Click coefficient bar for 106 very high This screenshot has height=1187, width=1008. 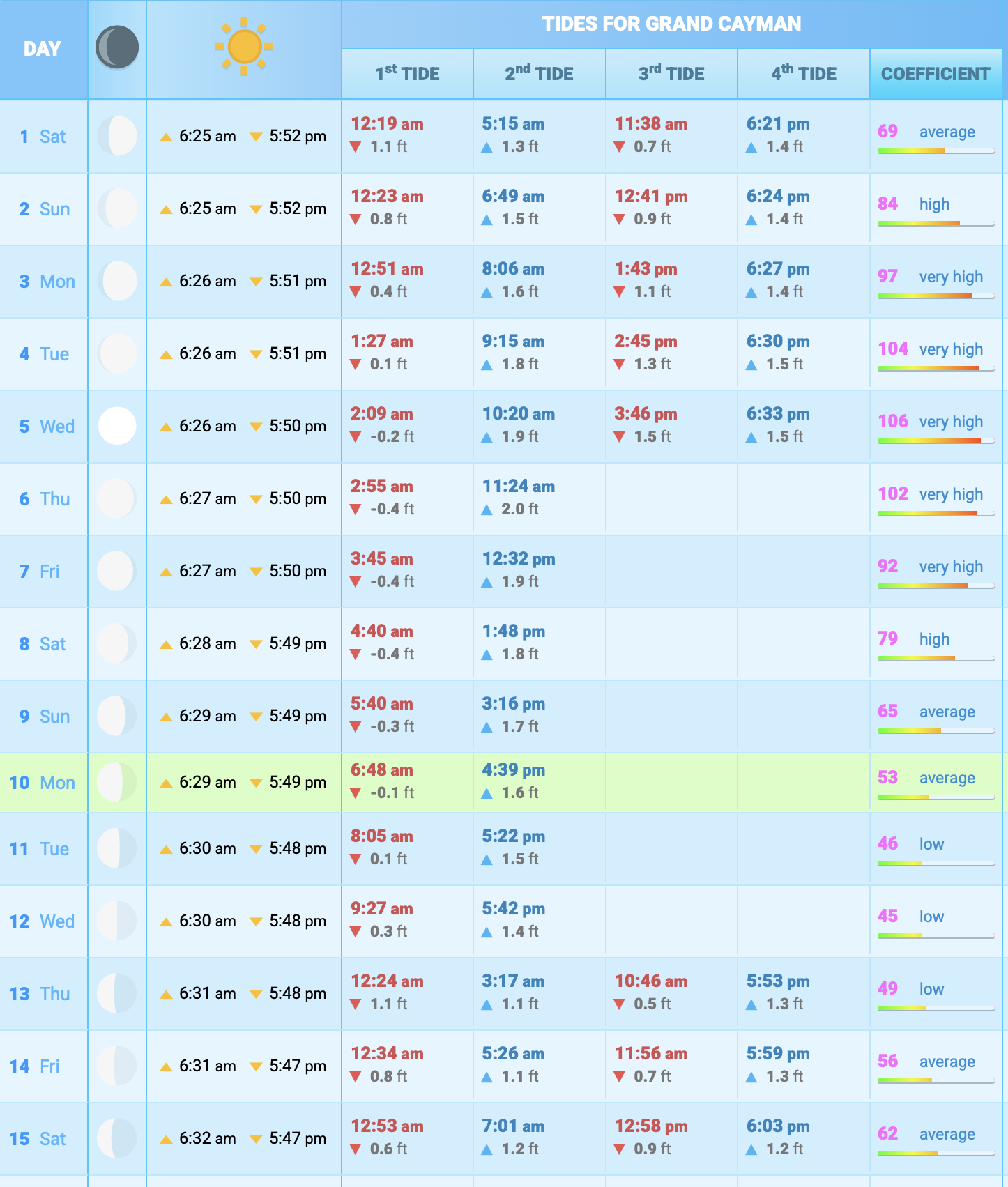pyautogui.click(x=935, y=441)
